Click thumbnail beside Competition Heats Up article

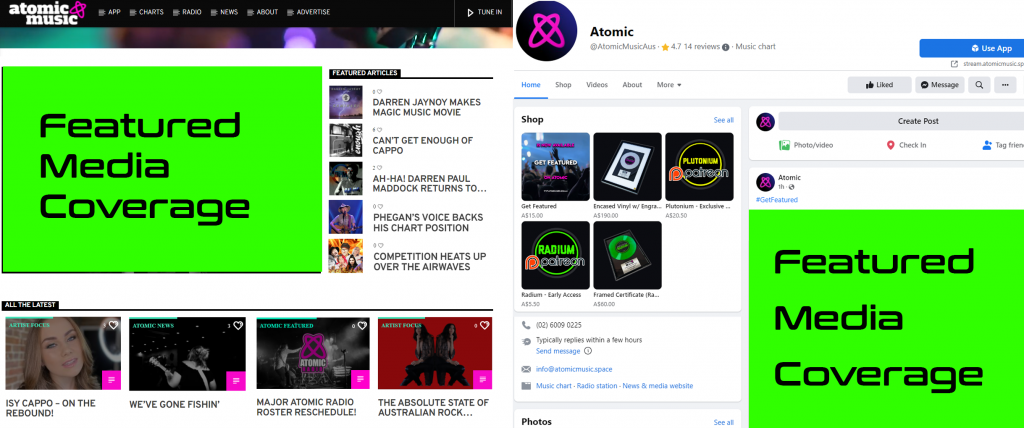345,255
